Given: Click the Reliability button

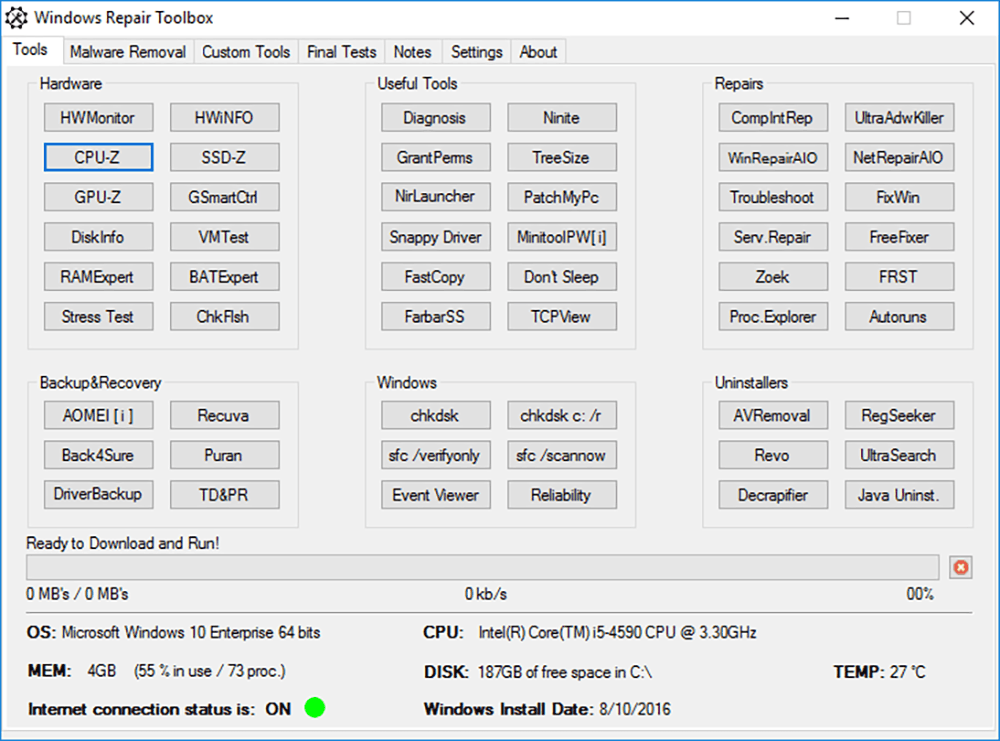Looking at the screenshot, I should pos(562,494).
